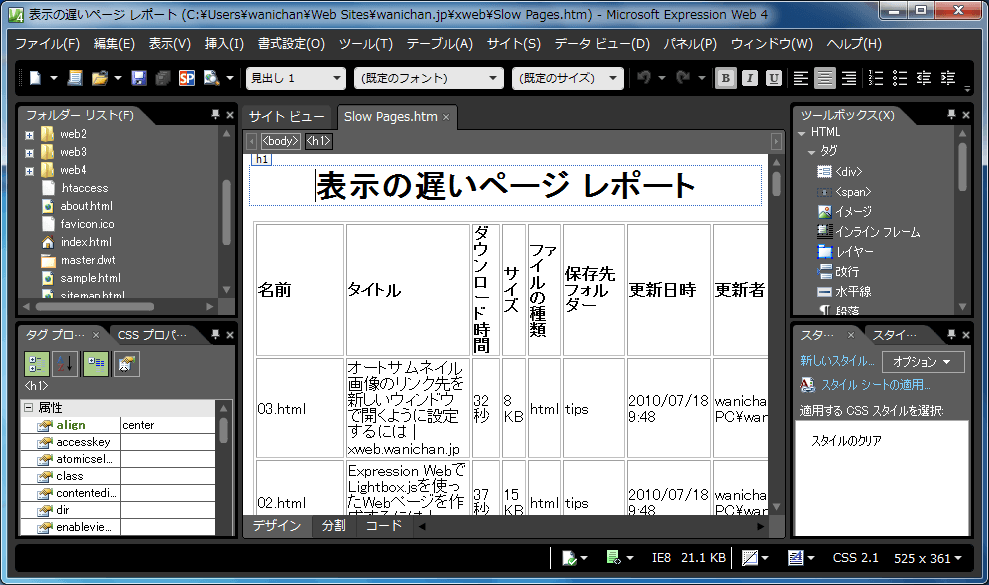
Task: Switch to the CSS プロパティ panel tab
Action: pyautogui.click(x=152, y=335)
